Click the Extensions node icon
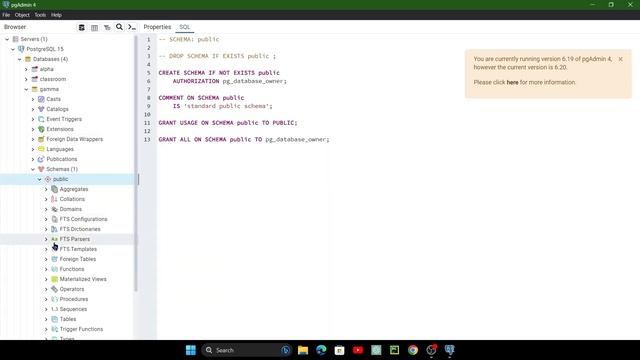Viewport: 640px width, 360px height. pos(41,129)
